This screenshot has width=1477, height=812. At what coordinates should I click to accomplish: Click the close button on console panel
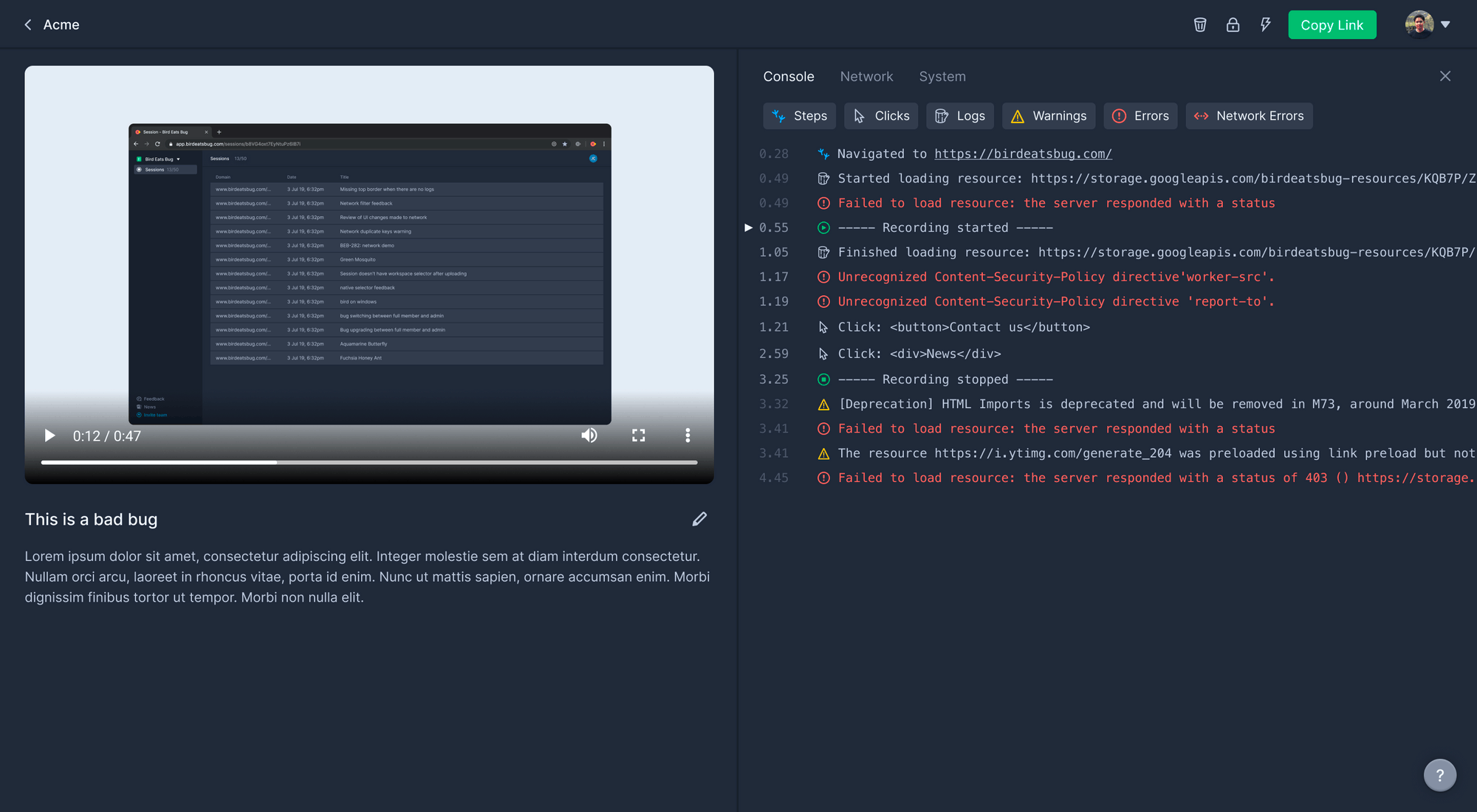tap(1445, 76)
